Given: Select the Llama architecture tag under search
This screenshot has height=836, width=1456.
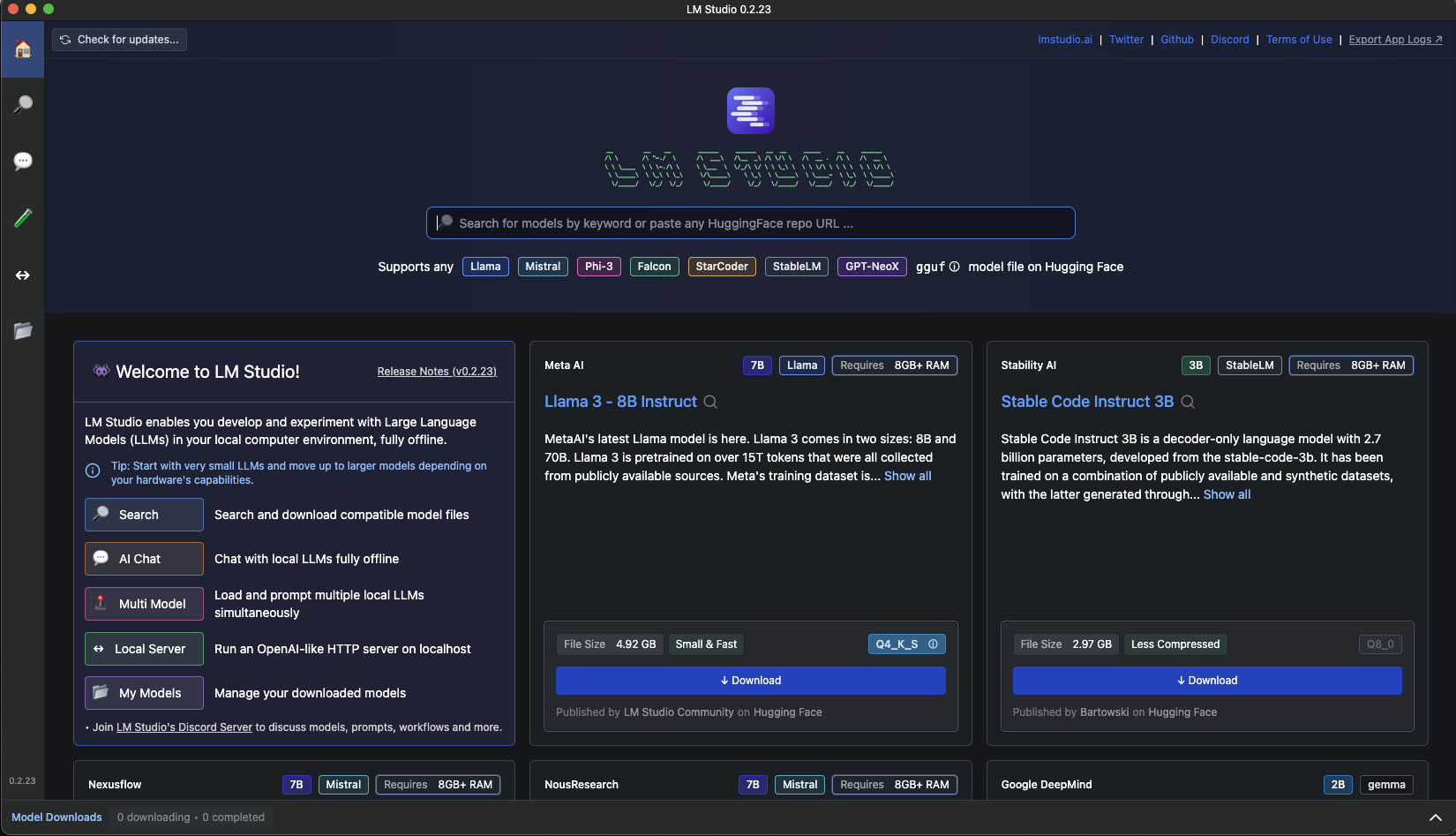Looking at the screenshot, I should [x=485, y=267].
